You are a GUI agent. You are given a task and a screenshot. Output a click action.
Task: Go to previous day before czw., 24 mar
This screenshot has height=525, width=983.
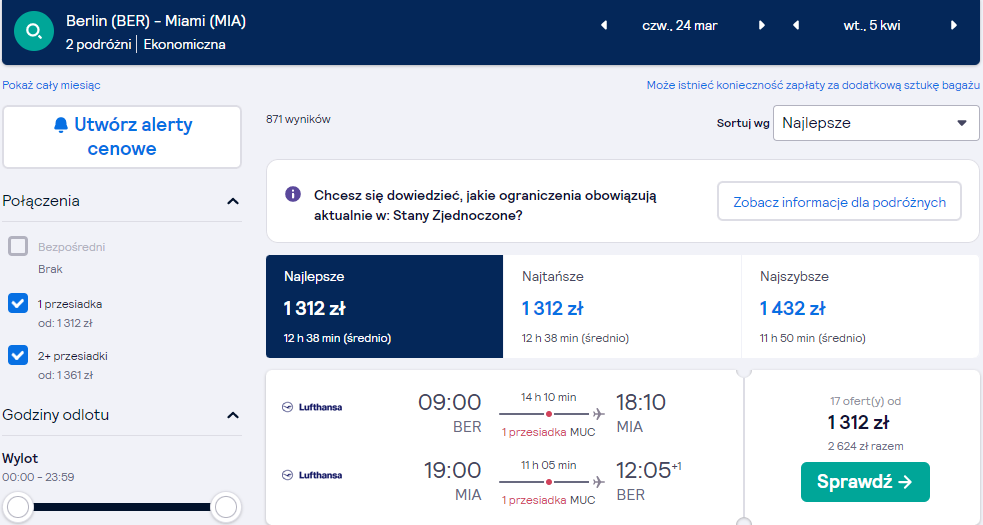pos(604,26)
